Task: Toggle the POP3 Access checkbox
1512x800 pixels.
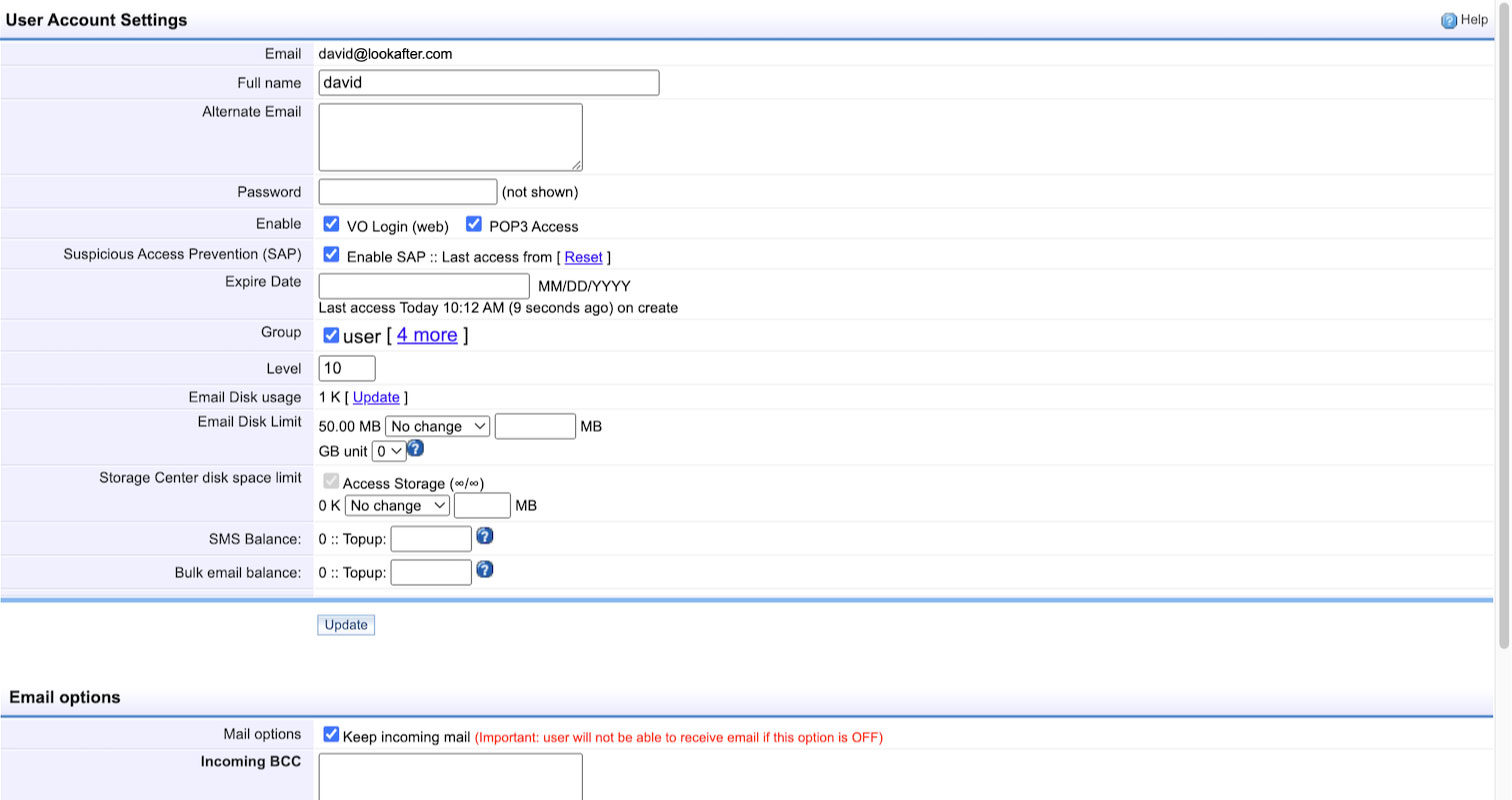Action: tap(474, 224)
